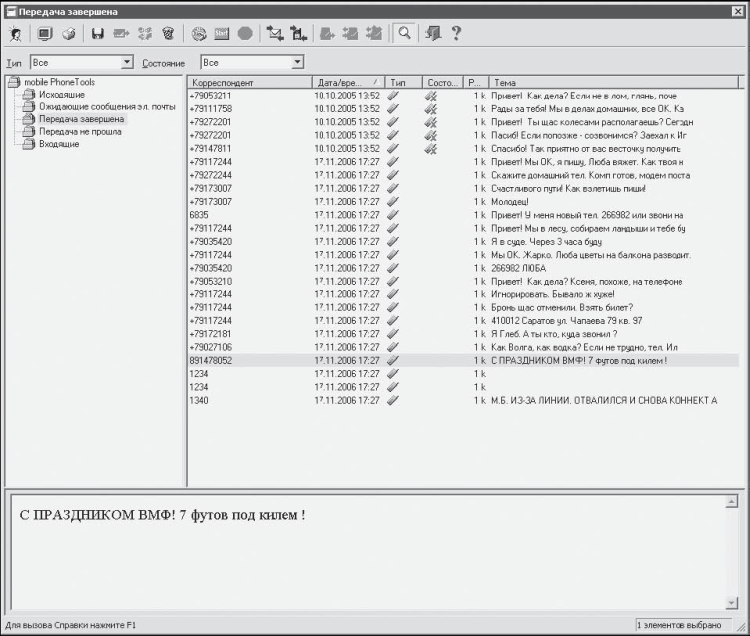
Task: Select message from 6835 in the list
Action: click(463, 215)
